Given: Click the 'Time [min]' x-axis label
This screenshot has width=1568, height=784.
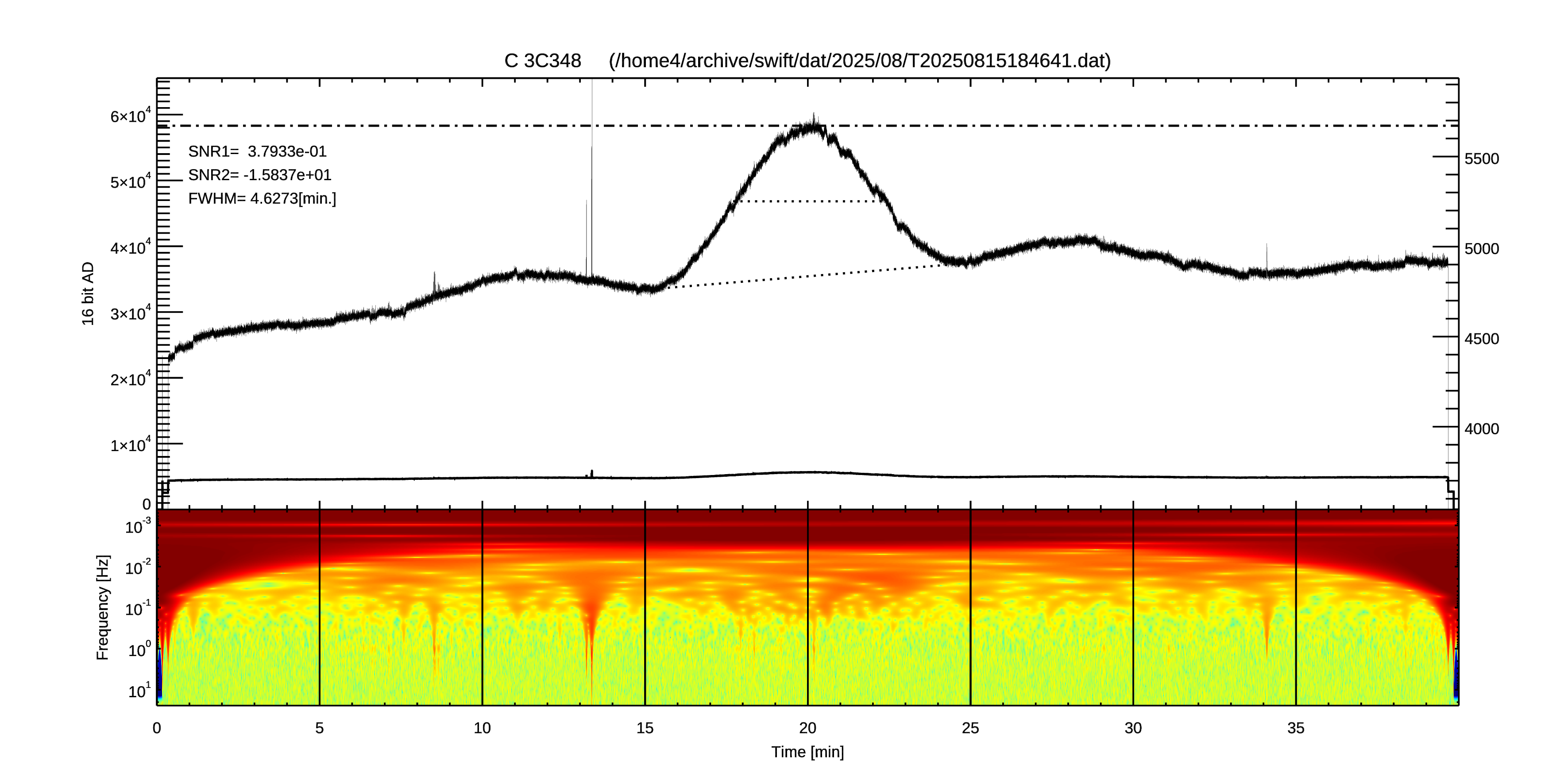Looking at the screenshot, I should 808,752.
